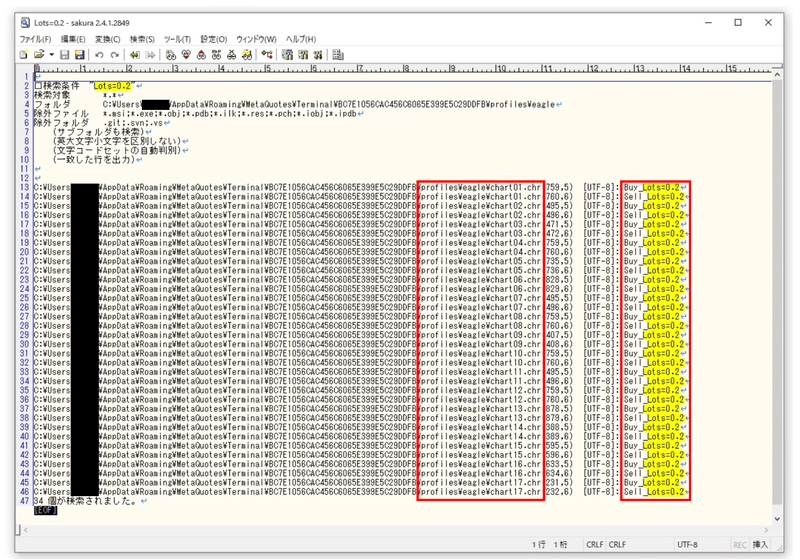Open the ウィンドウ(W) menu

(256, 39)
